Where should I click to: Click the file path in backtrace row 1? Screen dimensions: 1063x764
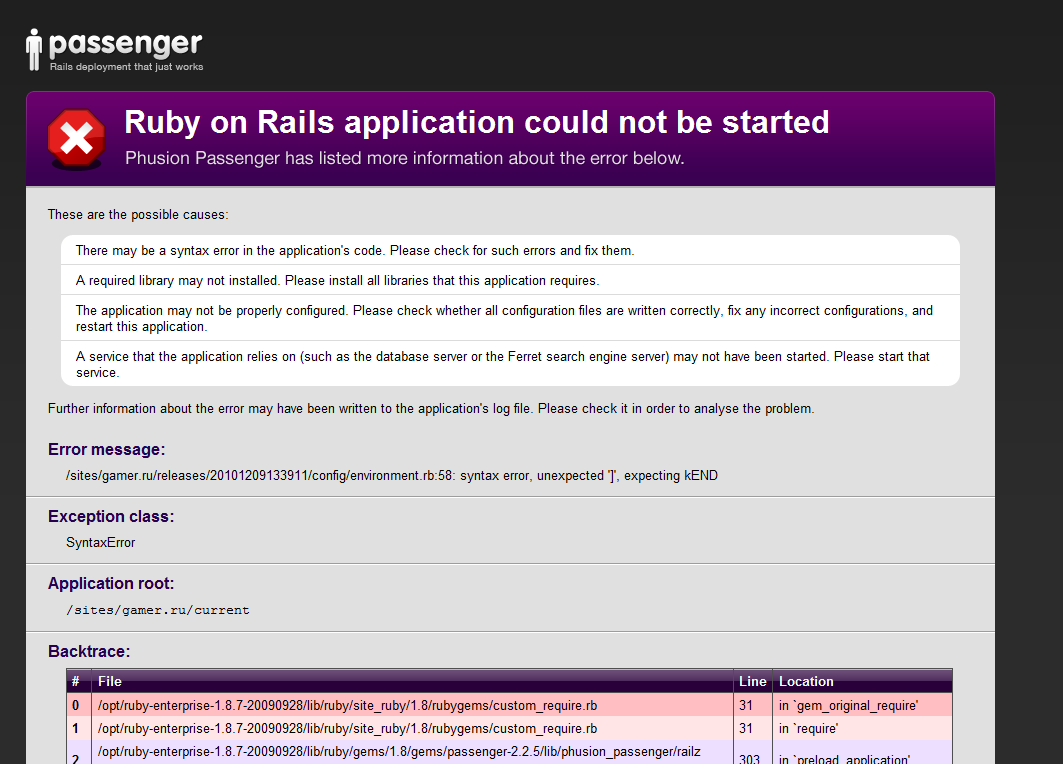(x=347, y=729)
